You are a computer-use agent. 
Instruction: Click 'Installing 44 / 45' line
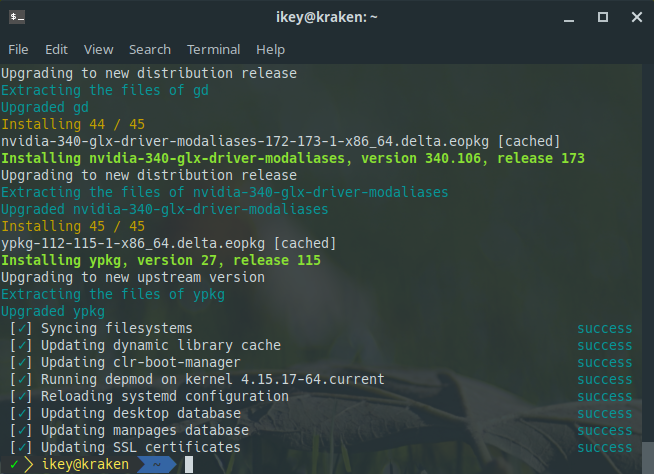pos(73,124)
